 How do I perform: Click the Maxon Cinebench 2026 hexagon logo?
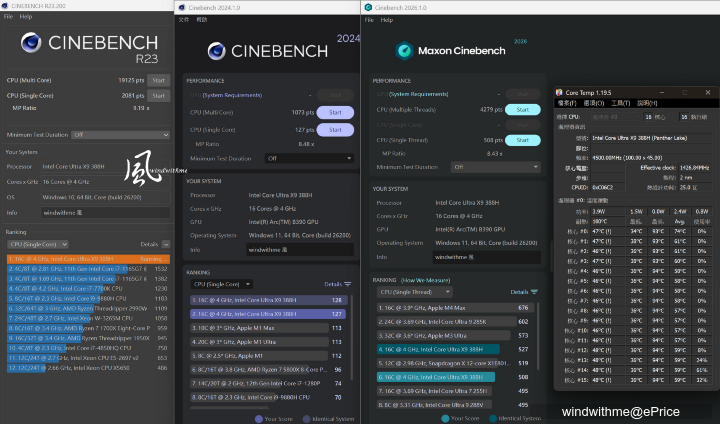tap(405, 51)
